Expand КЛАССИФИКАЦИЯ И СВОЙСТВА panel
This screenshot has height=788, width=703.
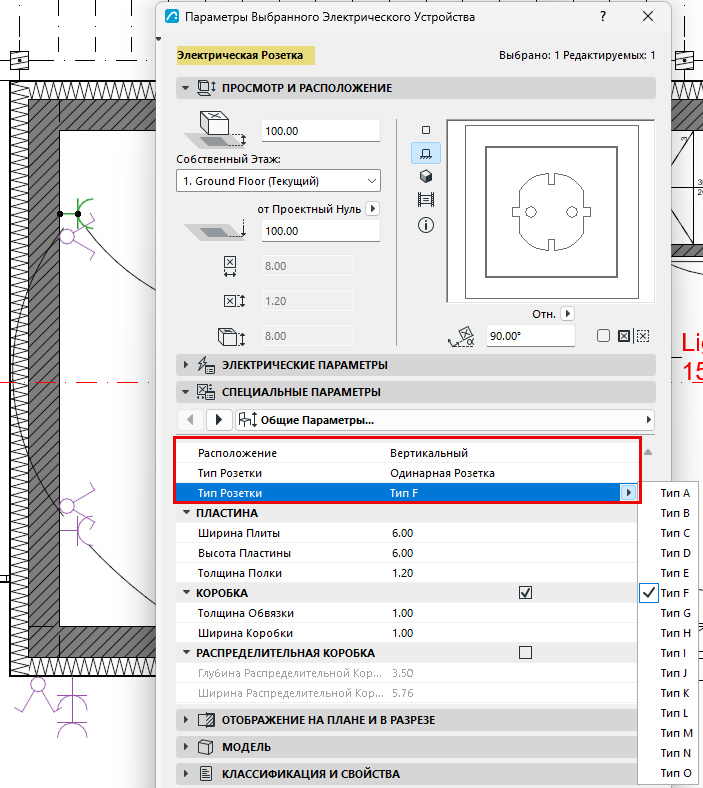pos(185,774)
